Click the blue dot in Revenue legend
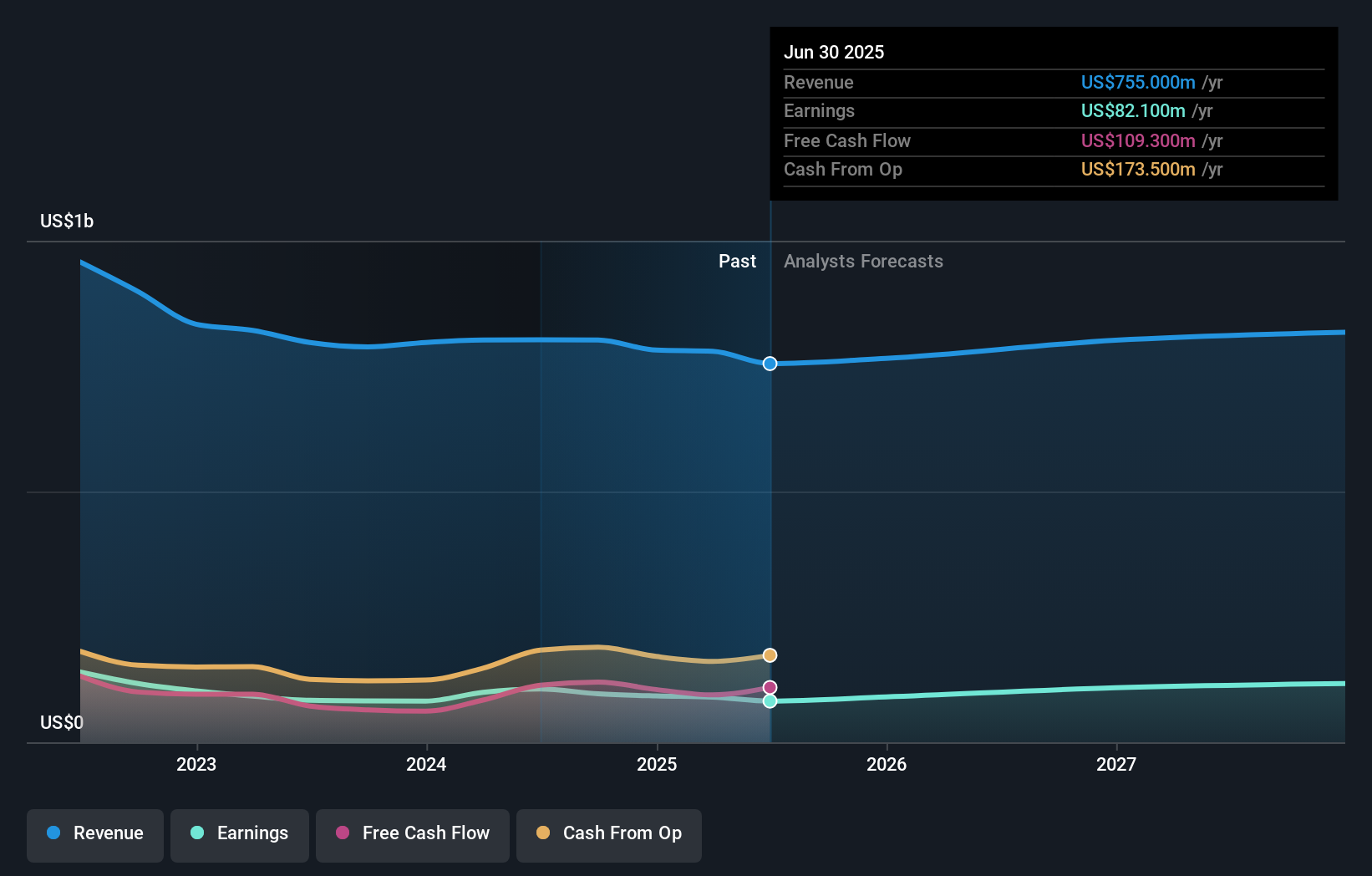Screen dimensions: 1372x876 tap(53, 833)
